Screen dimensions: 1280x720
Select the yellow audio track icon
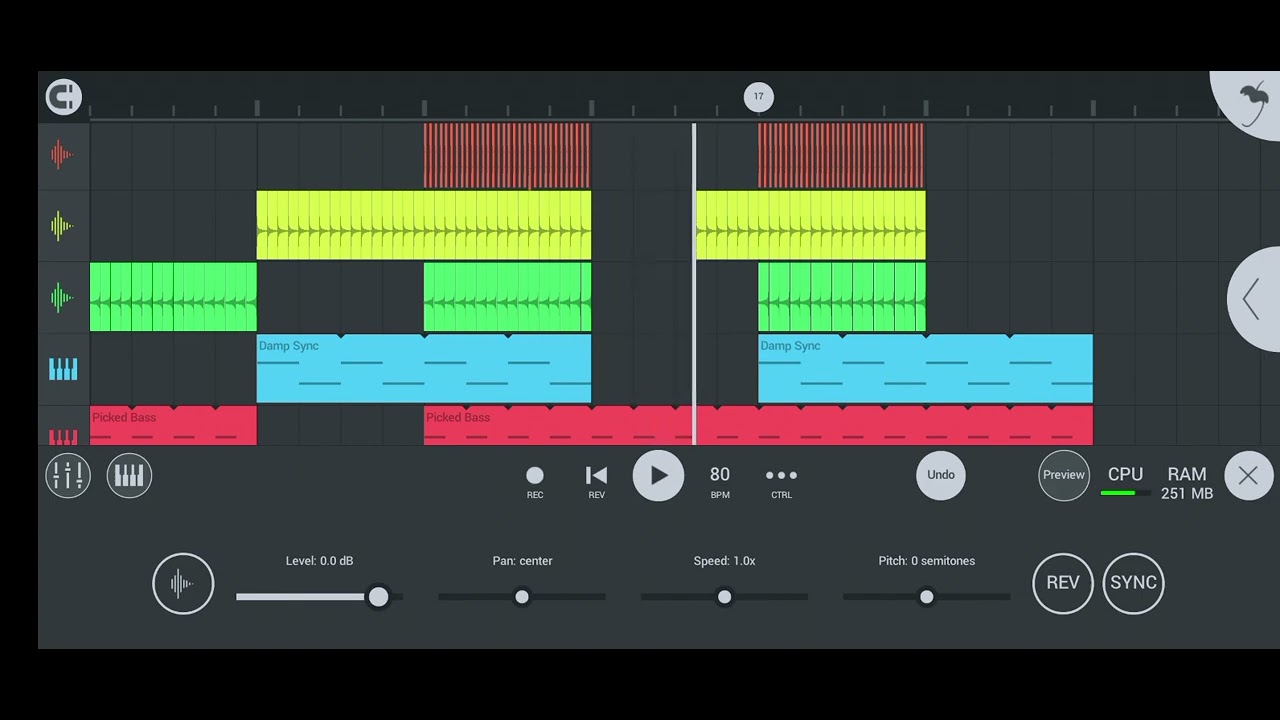(62, 226)
